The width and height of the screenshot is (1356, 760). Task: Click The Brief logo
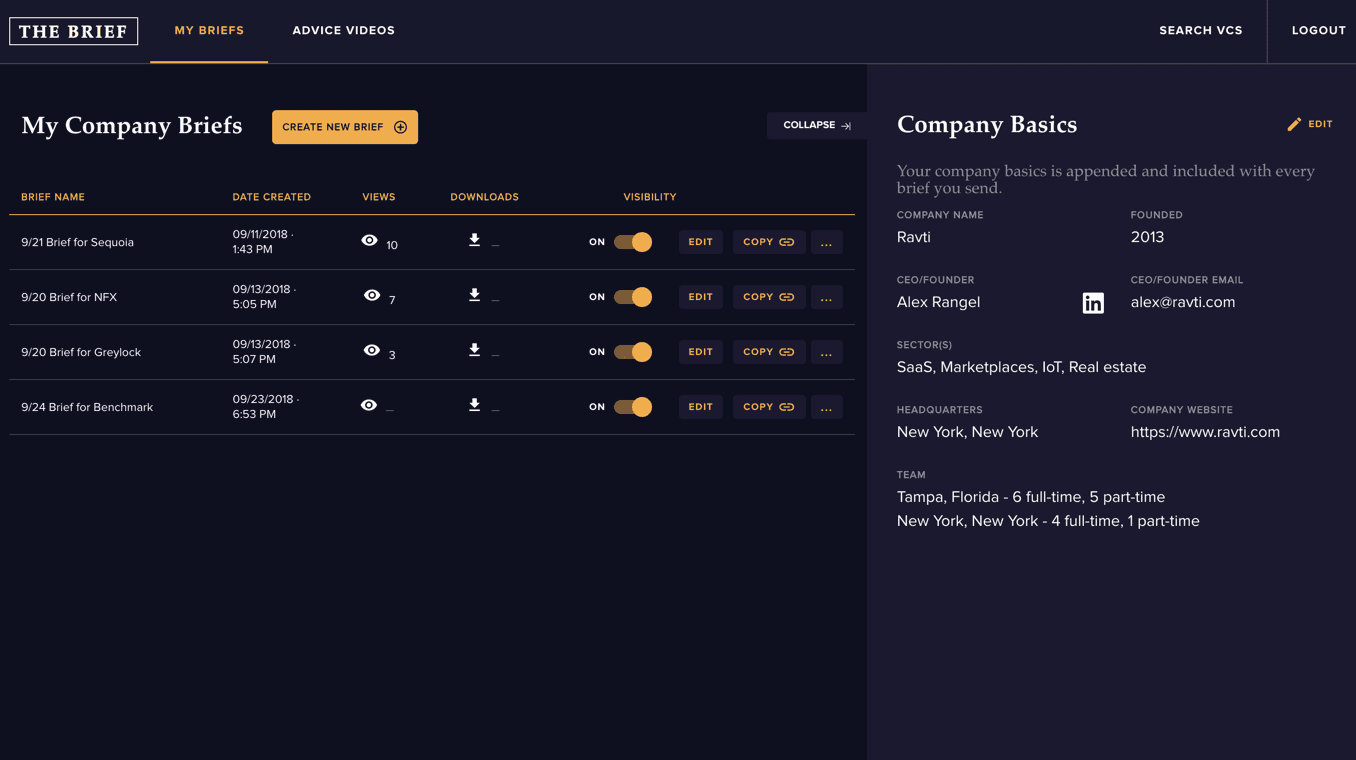[74, 31]
